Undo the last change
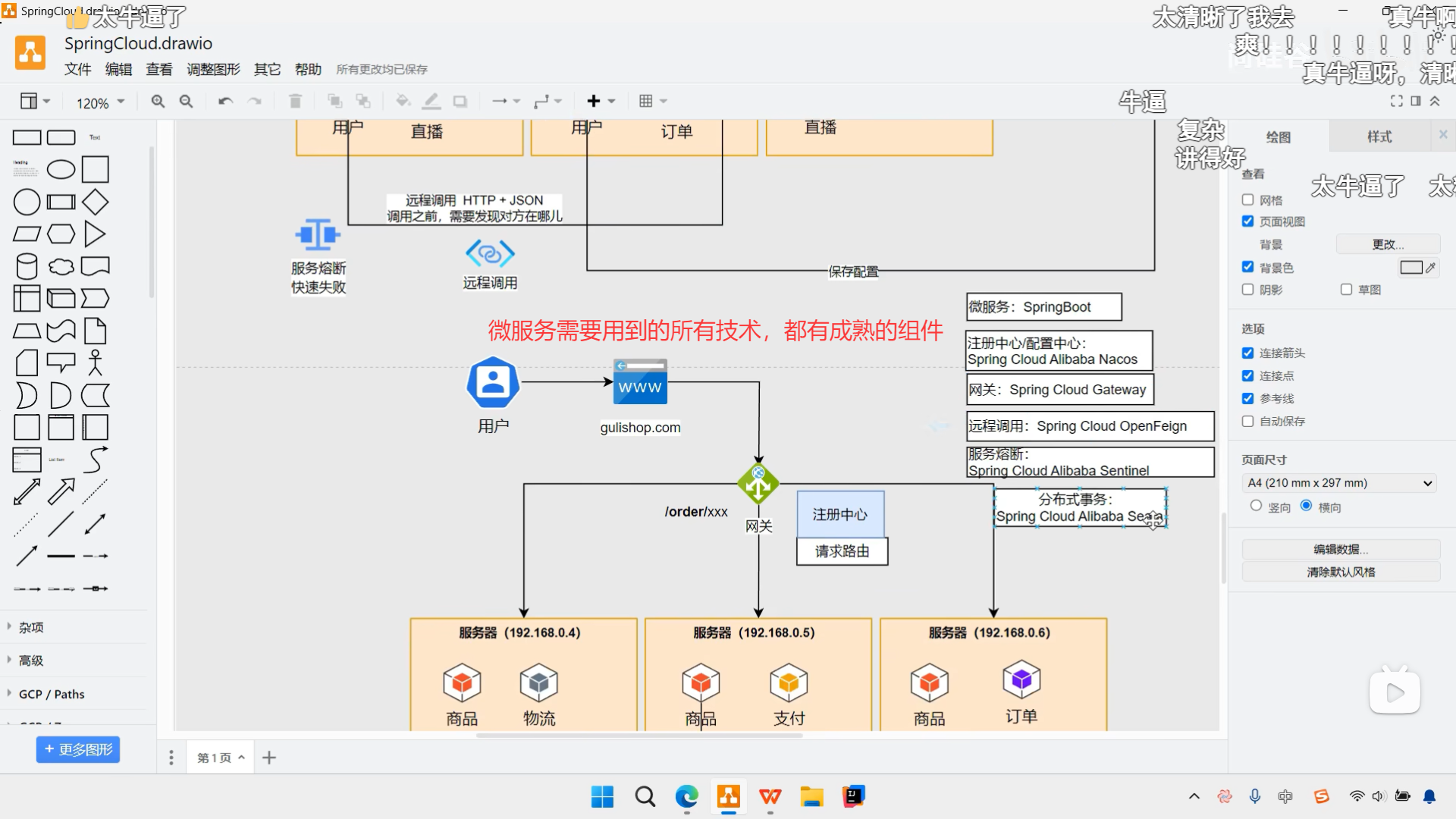Screen dimensions: 1456x819 click(224, 100)
